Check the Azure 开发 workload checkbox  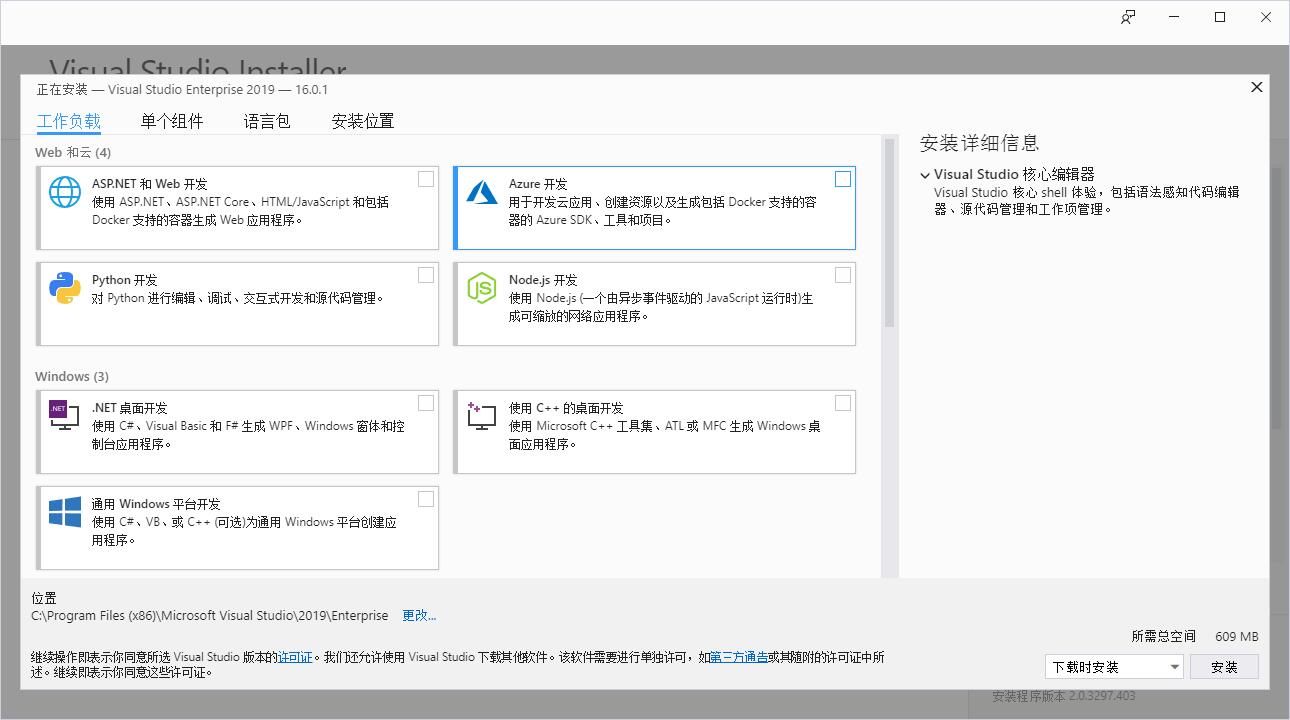click(x=843, y=179)
